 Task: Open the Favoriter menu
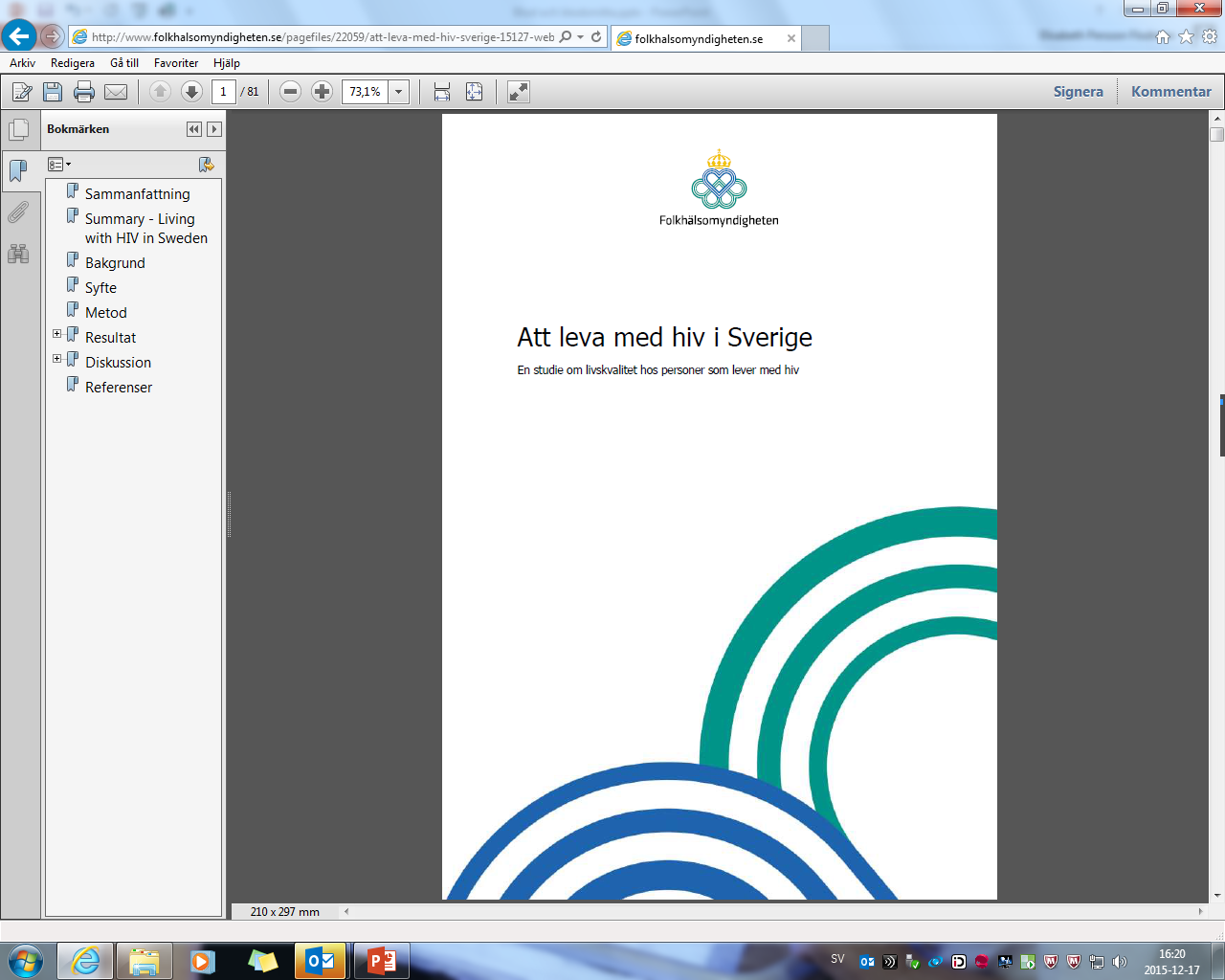pyautogui.click(x=176, y=63)
